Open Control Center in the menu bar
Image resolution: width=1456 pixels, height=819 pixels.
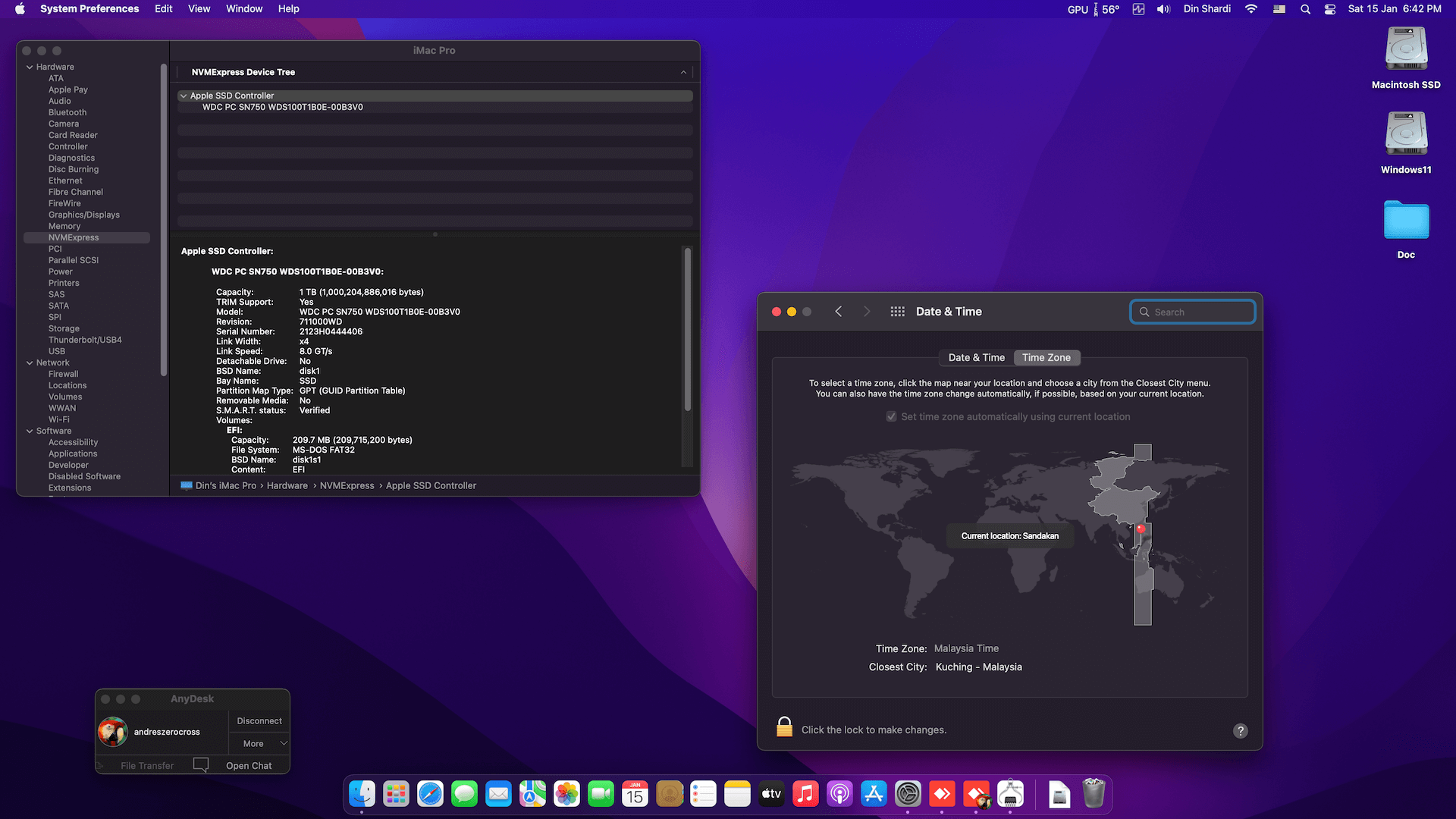1330,9
